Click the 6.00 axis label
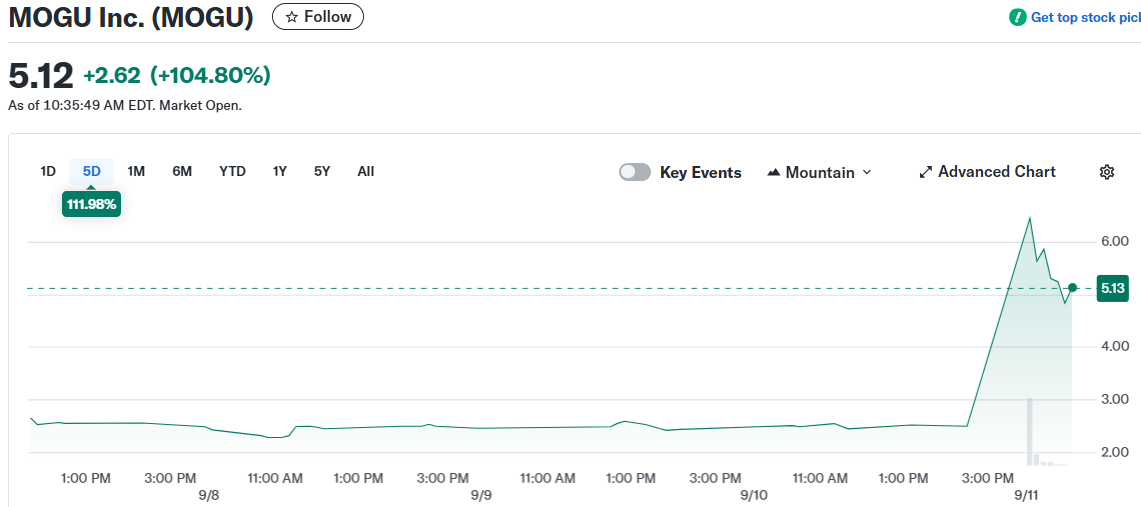 coord(1113,241)
